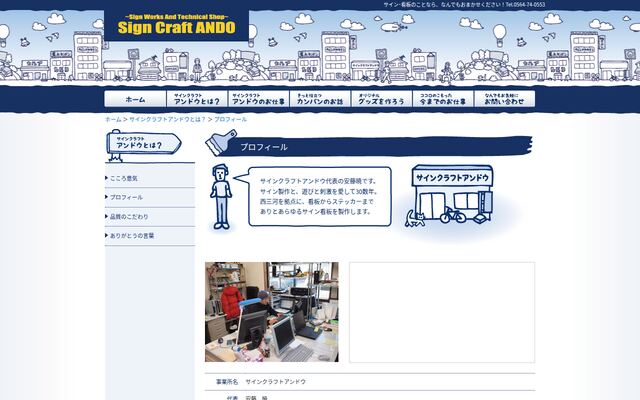This screenshot has height=400, width=640.
Task: Click the paint brush icon beside プロフィール heading
Action: [x=221, y=142]
